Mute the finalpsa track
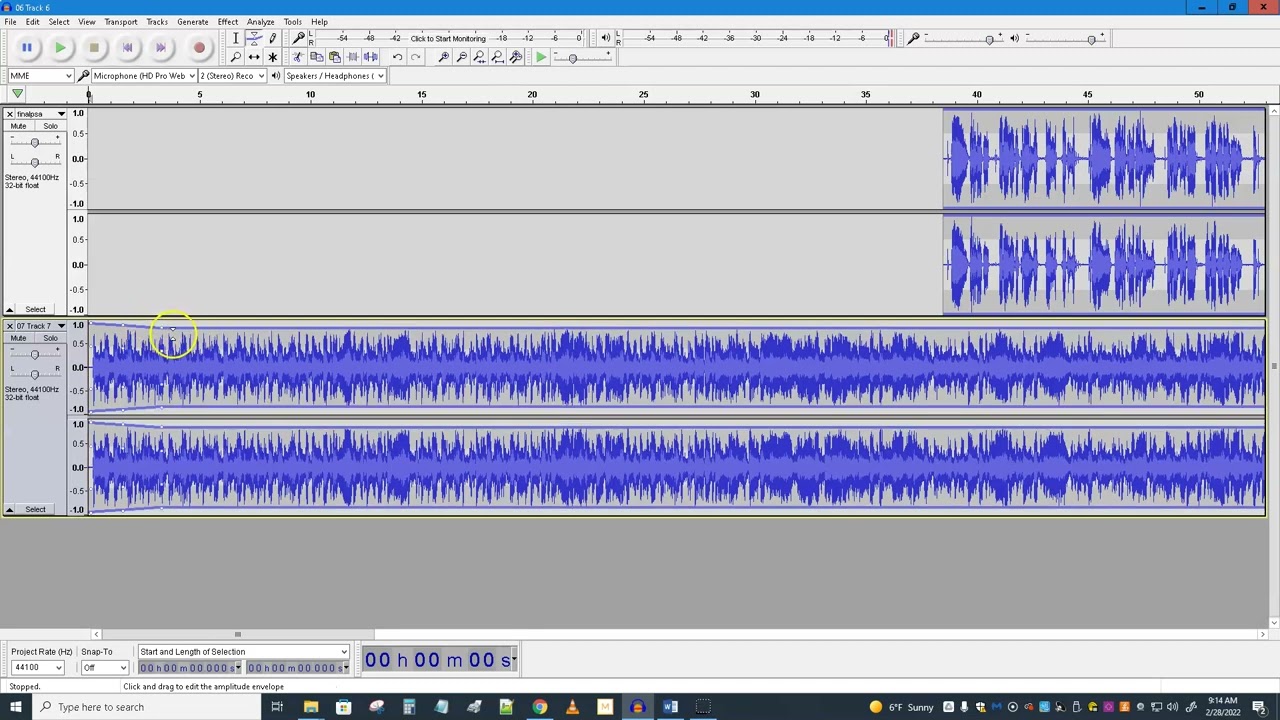This screenshot has width=1280, height=720. 18,126
